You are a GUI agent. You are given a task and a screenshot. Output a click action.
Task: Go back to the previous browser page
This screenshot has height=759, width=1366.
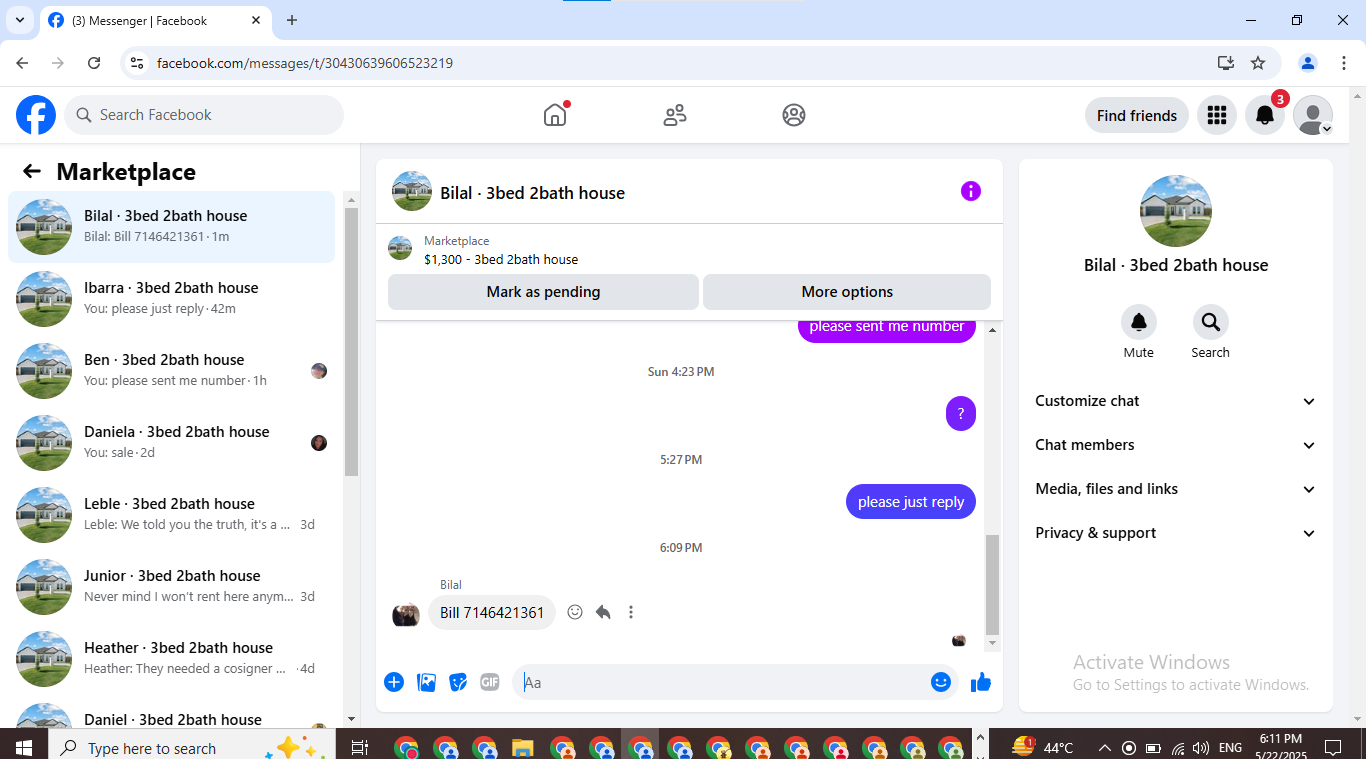pos(22,63)
